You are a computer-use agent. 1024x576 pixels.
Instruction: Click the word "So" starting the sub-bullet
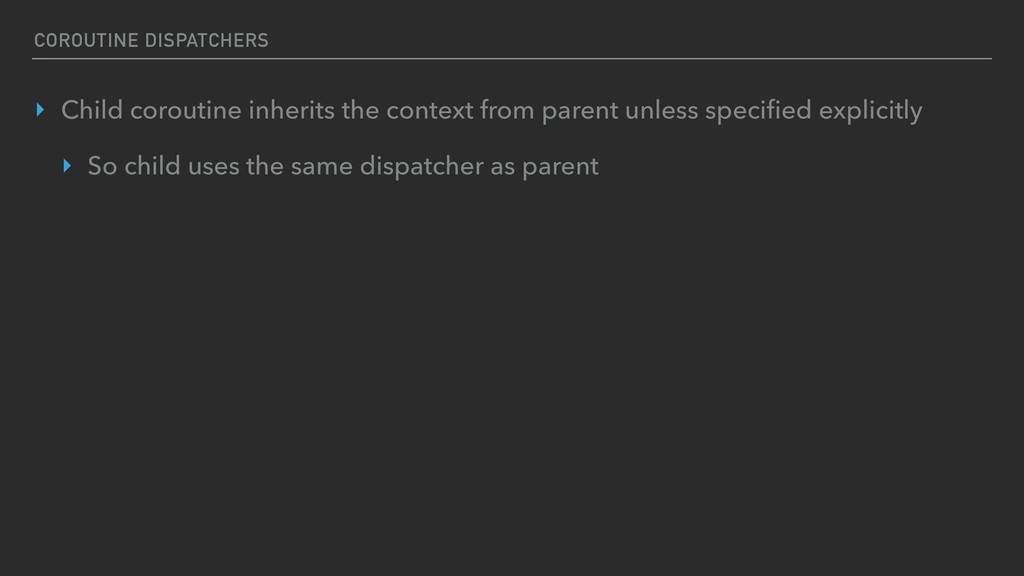pos(102,167)
